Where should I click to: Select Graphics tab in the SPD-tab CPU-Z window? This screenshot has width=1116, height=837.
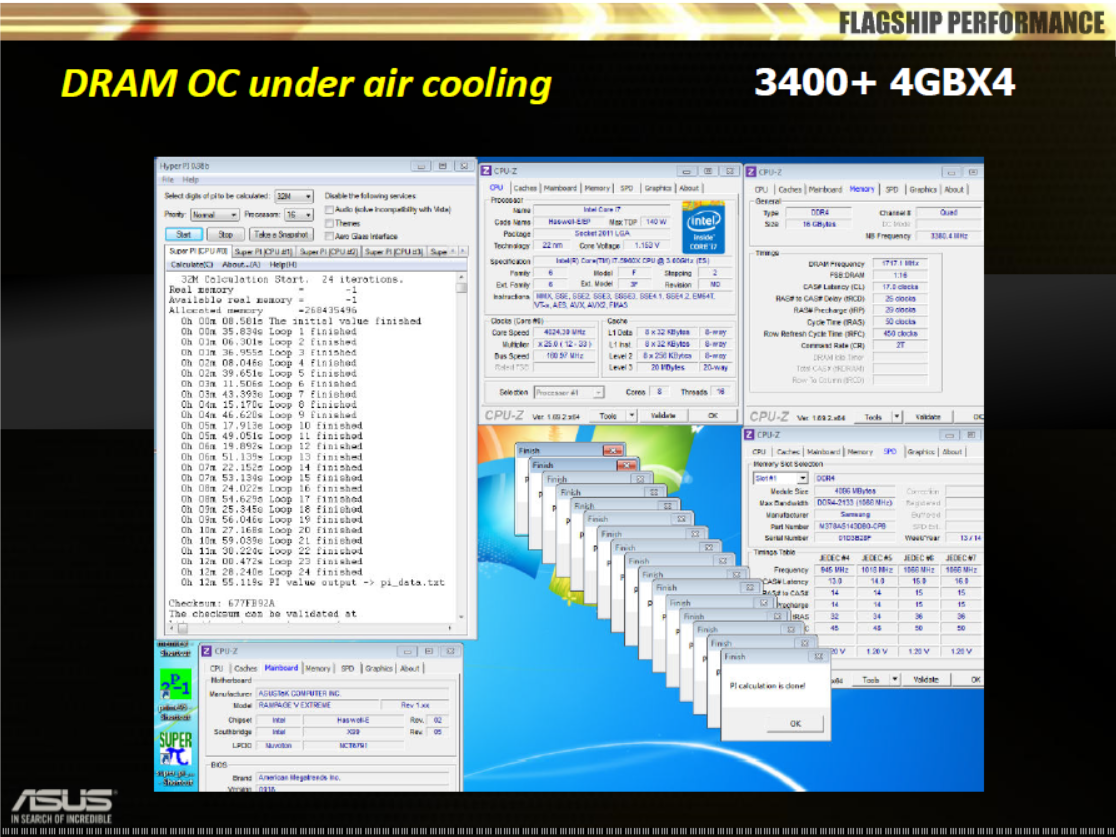coord(920,451)
